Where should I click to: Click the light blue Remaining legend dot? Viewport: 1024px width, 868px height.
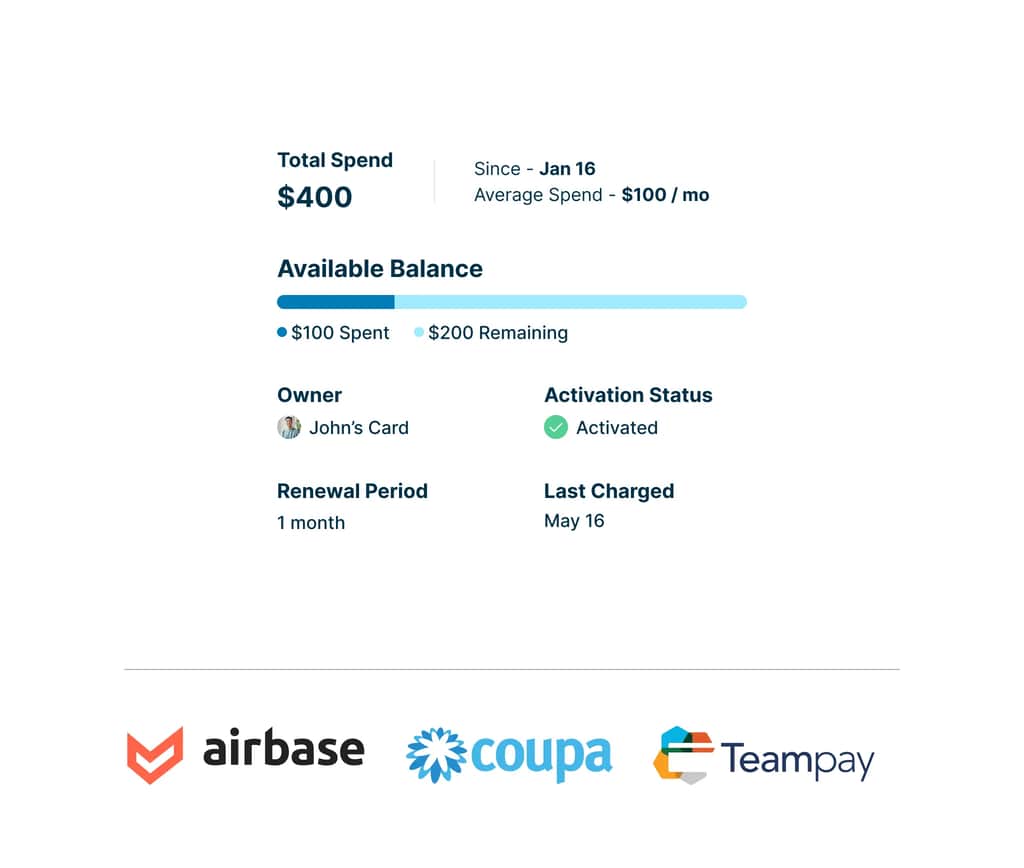pyautogui.click(x=419, y=333)
